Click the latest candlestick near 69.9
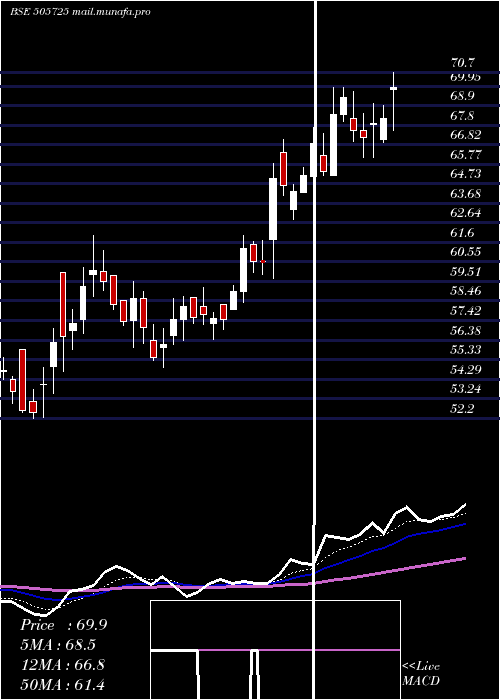The height and width of the screenshot is (700, 500). (393, 89)
